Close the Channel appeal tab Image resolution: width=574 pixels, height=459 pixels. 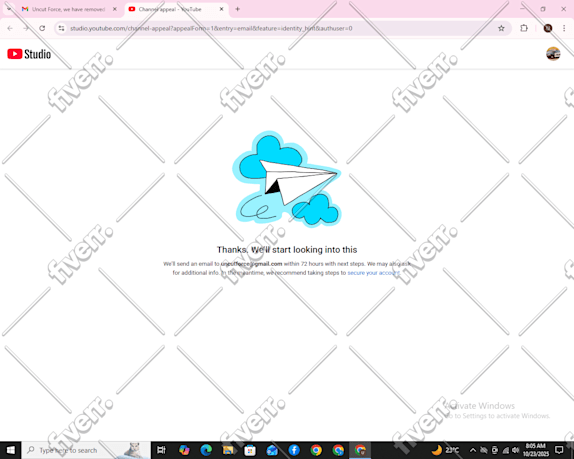pos(221,9)
